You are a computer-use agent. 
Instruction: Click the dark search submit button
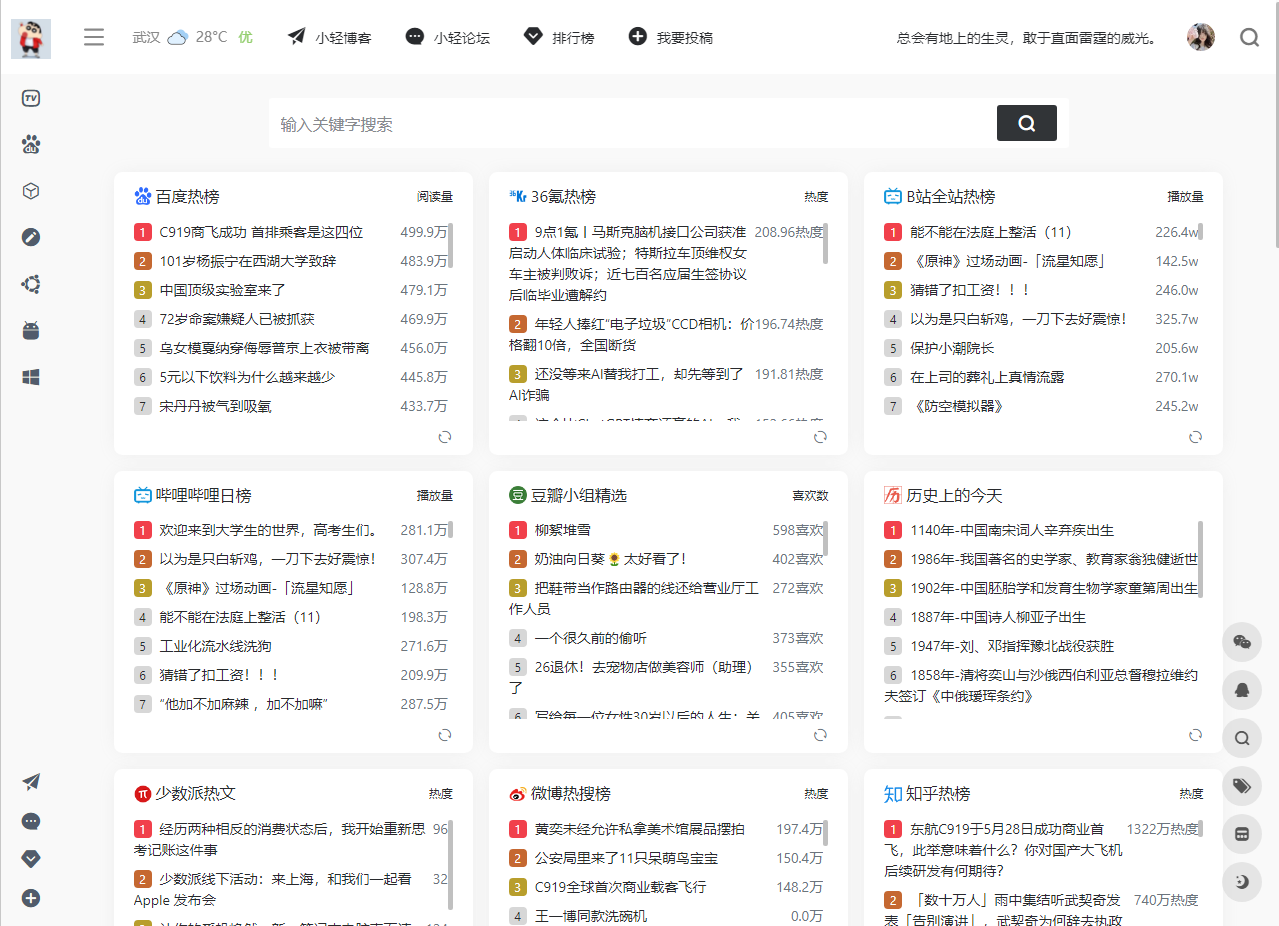coord(1026,123)
